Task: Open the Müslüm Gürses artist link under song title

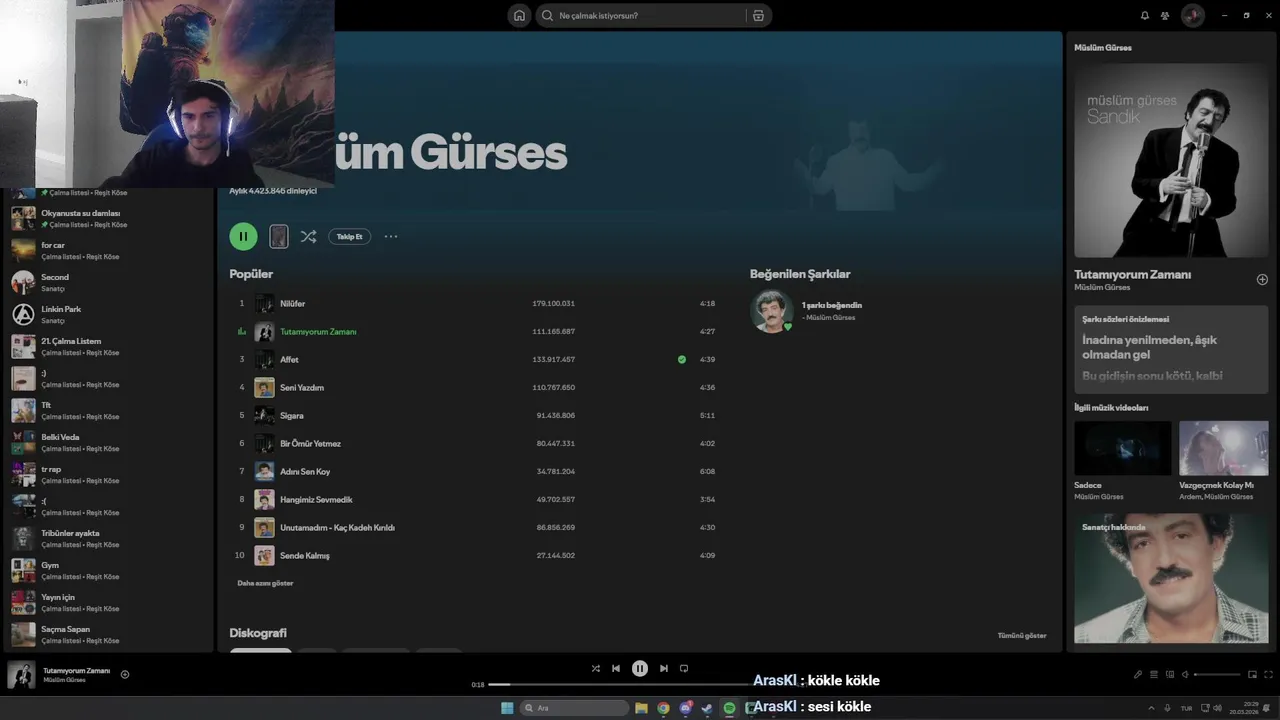Action: [x=1102, y=287]
